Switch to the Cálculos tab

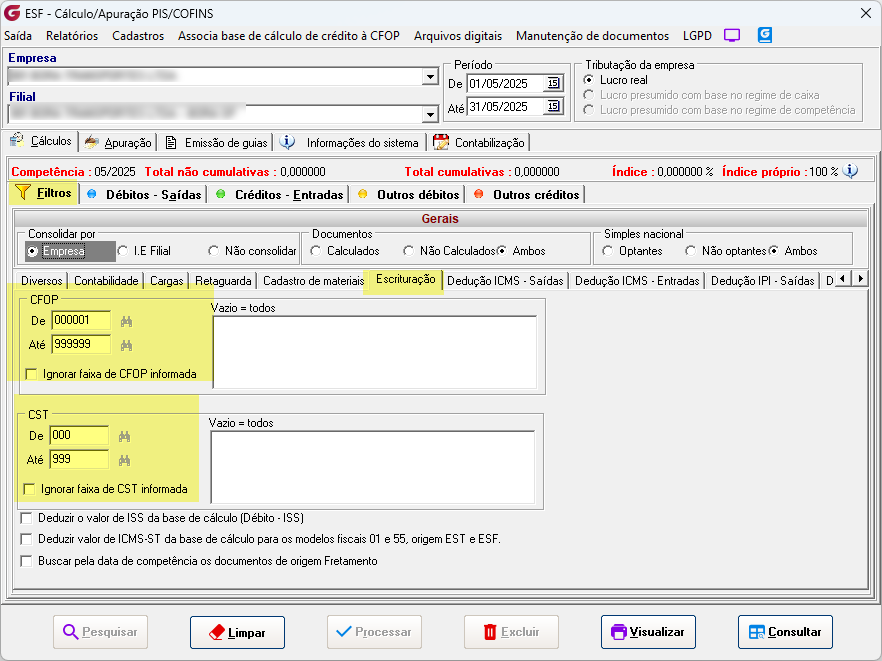pyautogui.click(x=41, y=141)
